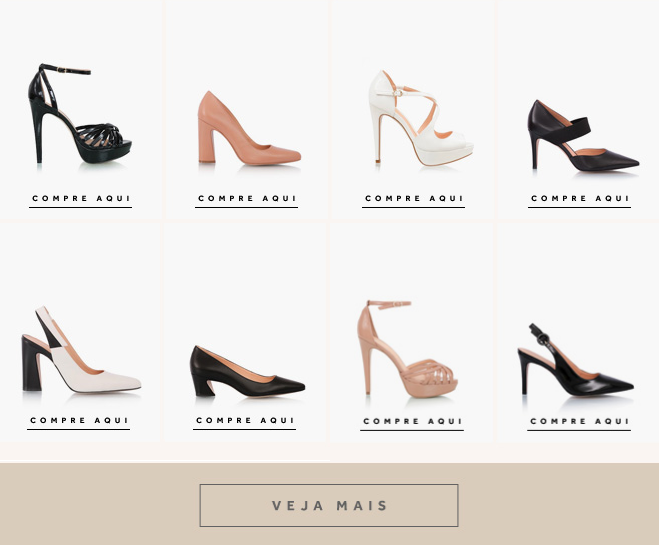The width and height of the screenshot is (659, 545).
Task: Click Compre Aqui under black-and-white slingback
Action: coord(79,421)
